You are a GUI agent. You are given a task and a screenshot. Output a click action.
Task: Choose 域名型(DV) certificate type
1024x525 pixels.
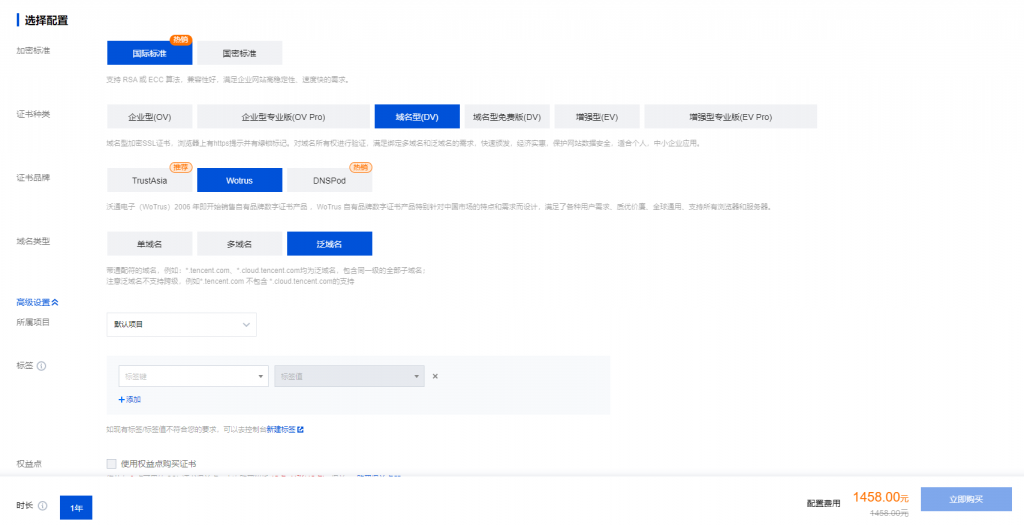[417, 117]
